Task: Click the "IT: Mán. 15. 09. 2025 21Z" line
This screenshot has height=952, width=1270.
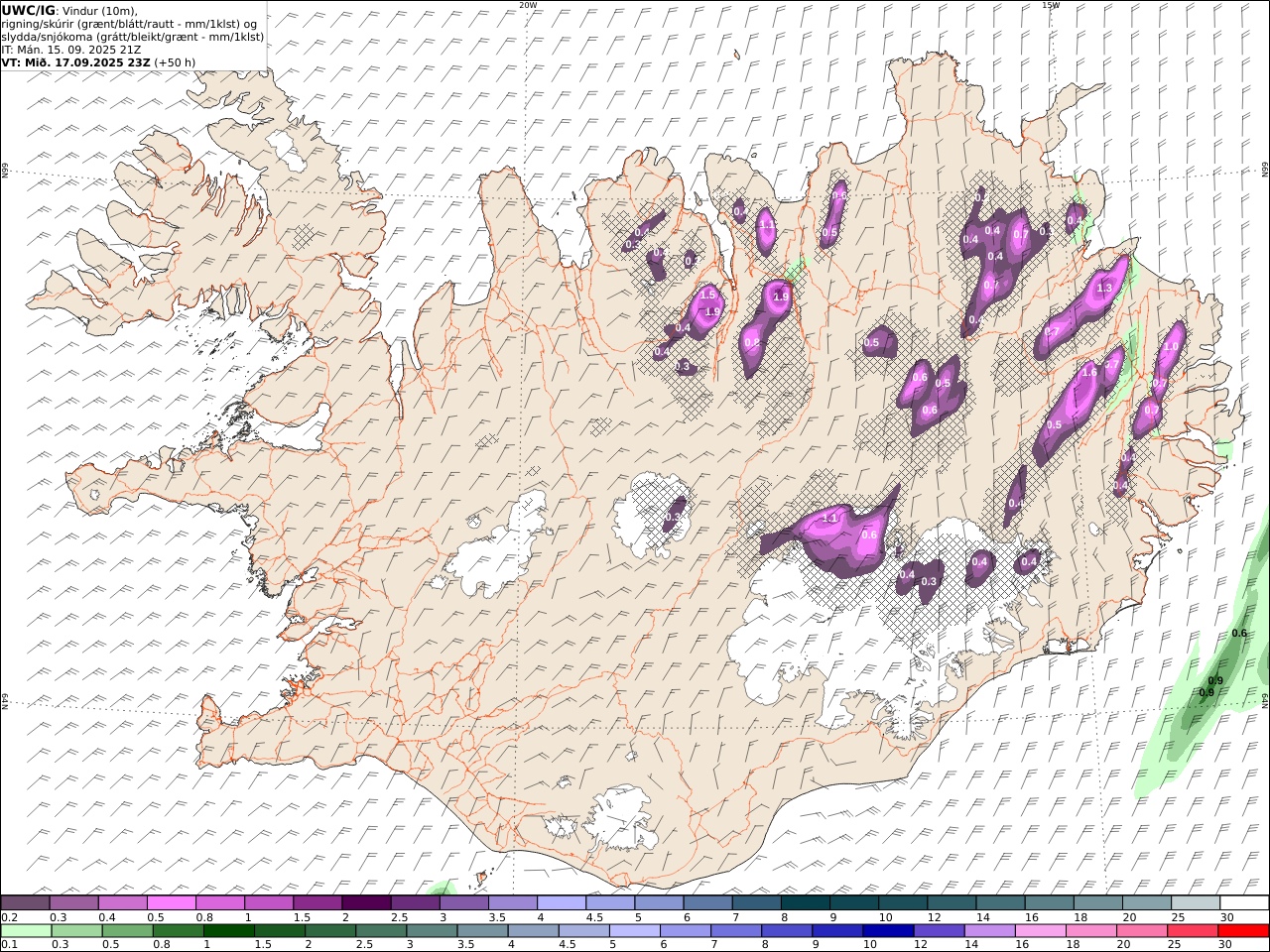Action: pyautogui.click(x=71, y=49)
